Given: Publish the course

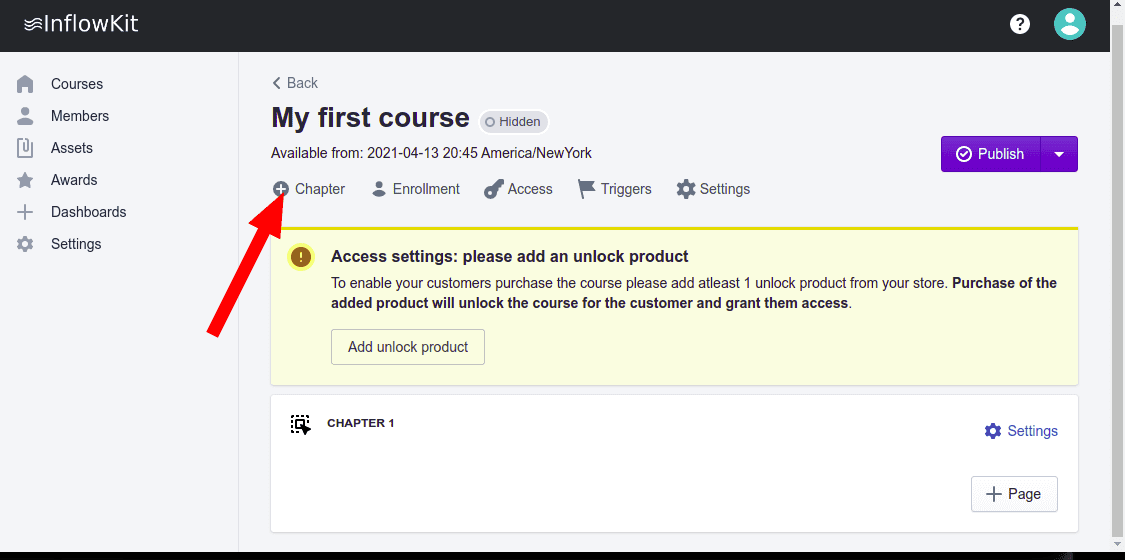Looking at the screenshot, I should [991, 154].
